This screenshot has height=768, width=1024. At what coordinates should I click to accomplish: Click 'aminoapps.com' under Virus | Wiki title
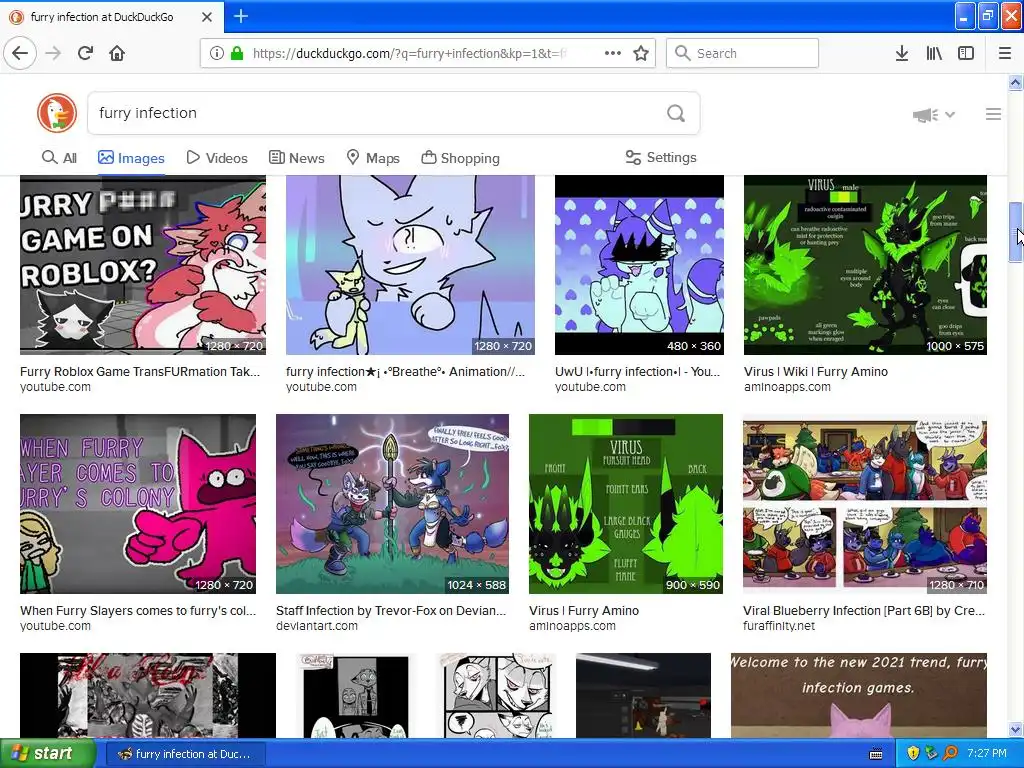787,387
